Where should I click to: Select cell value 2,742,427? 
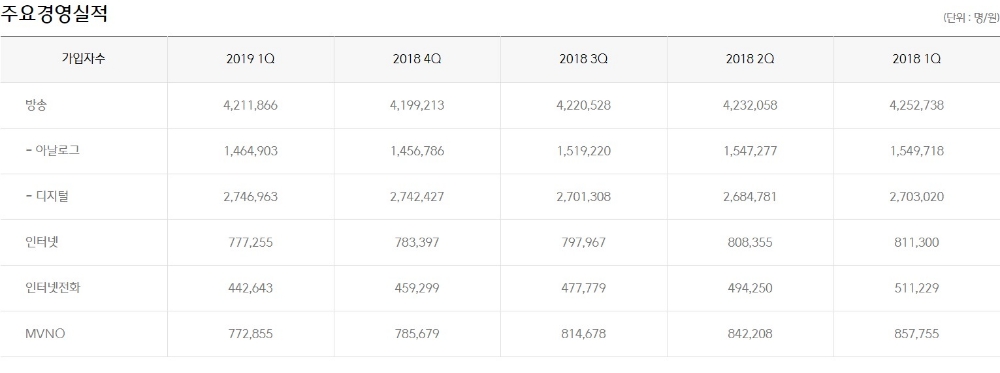pyautogui.click(x=417, y=196)
